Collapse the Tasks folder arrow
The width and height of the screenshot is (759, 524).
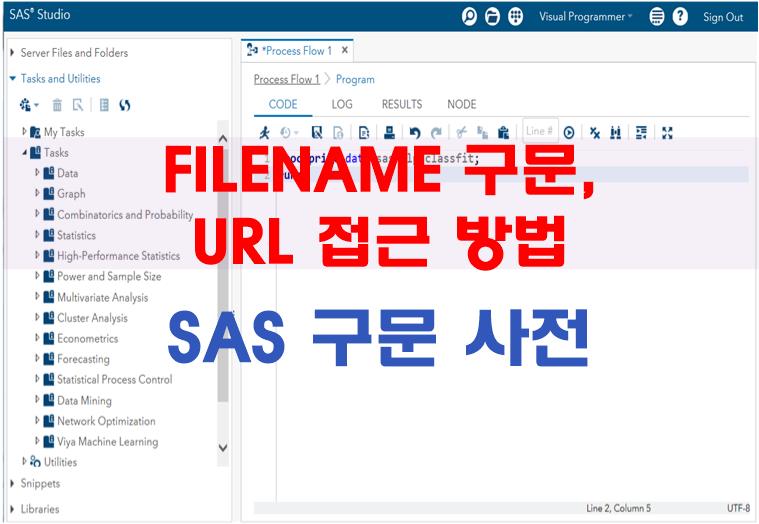pyautogui.click(x=24, y=152)
